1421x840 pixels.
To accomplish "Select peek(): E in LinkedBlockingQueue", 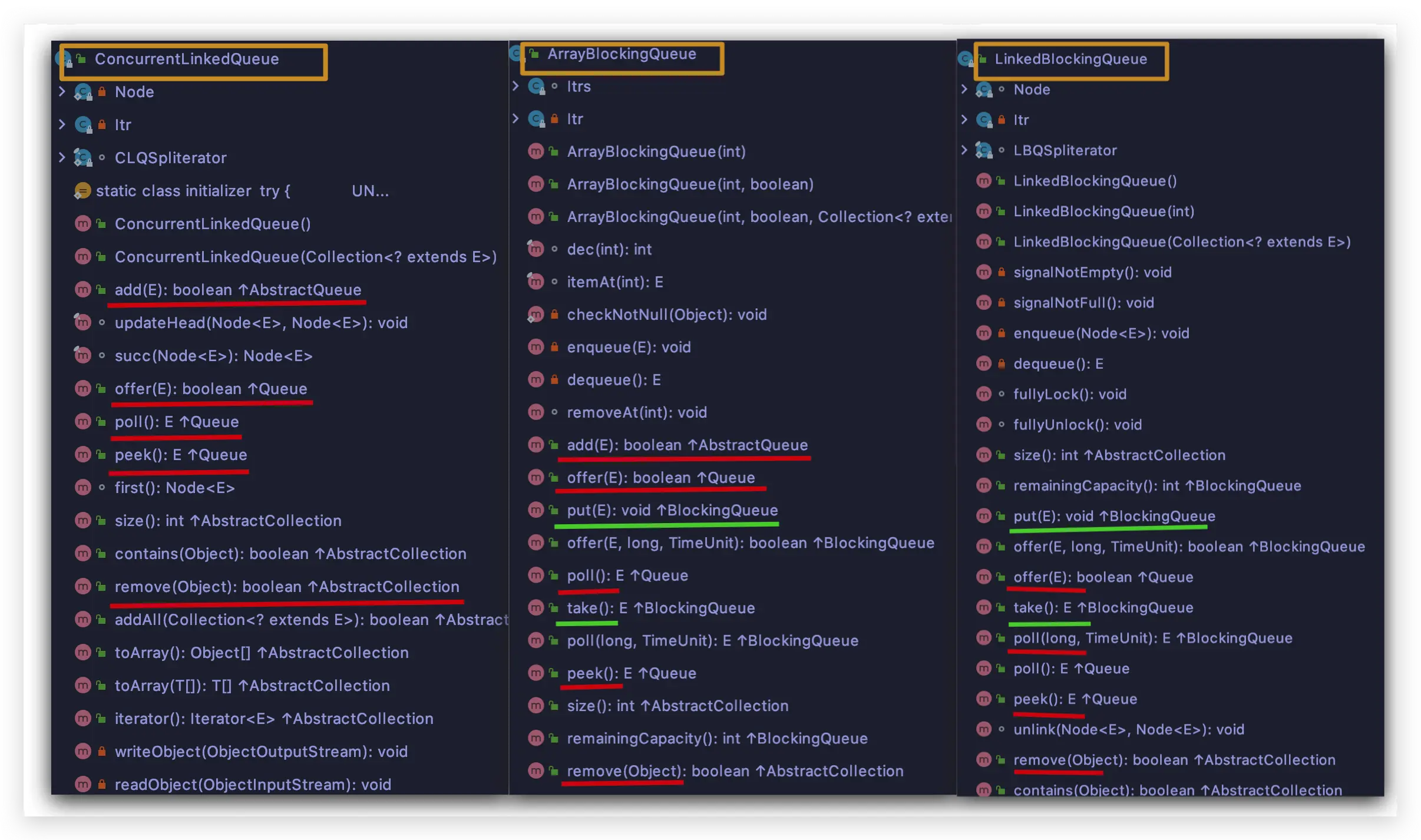I will coord(1075,699).
